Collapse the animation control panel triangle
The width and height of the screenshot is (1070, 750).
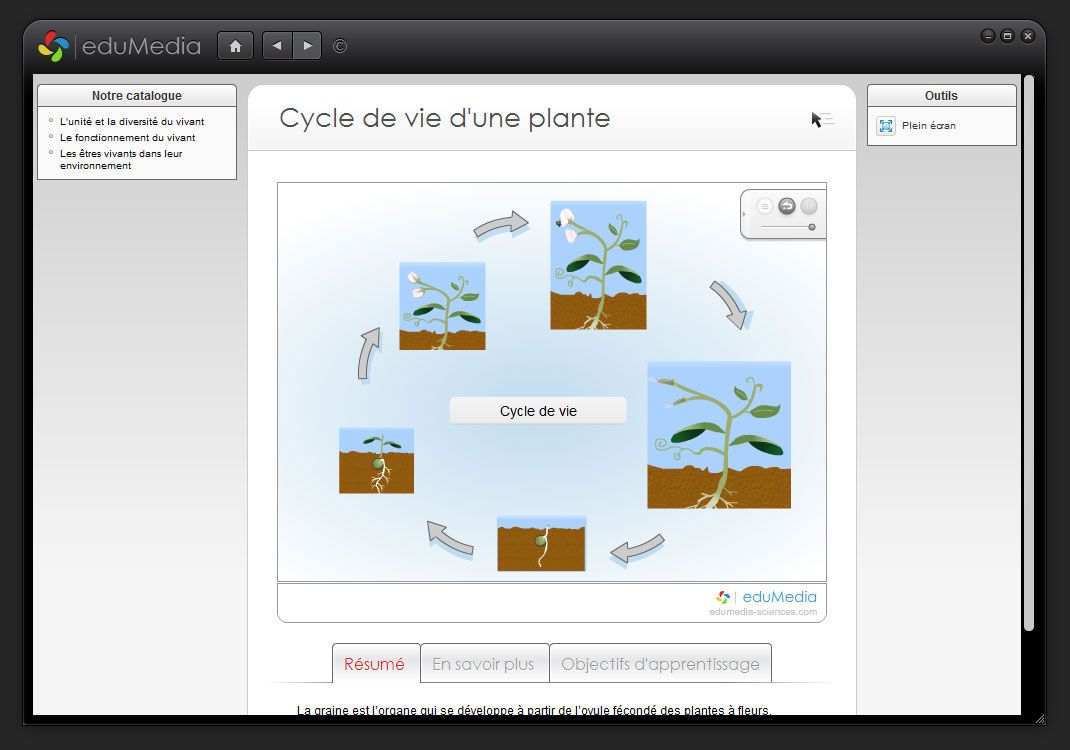(x=745, y=212)
